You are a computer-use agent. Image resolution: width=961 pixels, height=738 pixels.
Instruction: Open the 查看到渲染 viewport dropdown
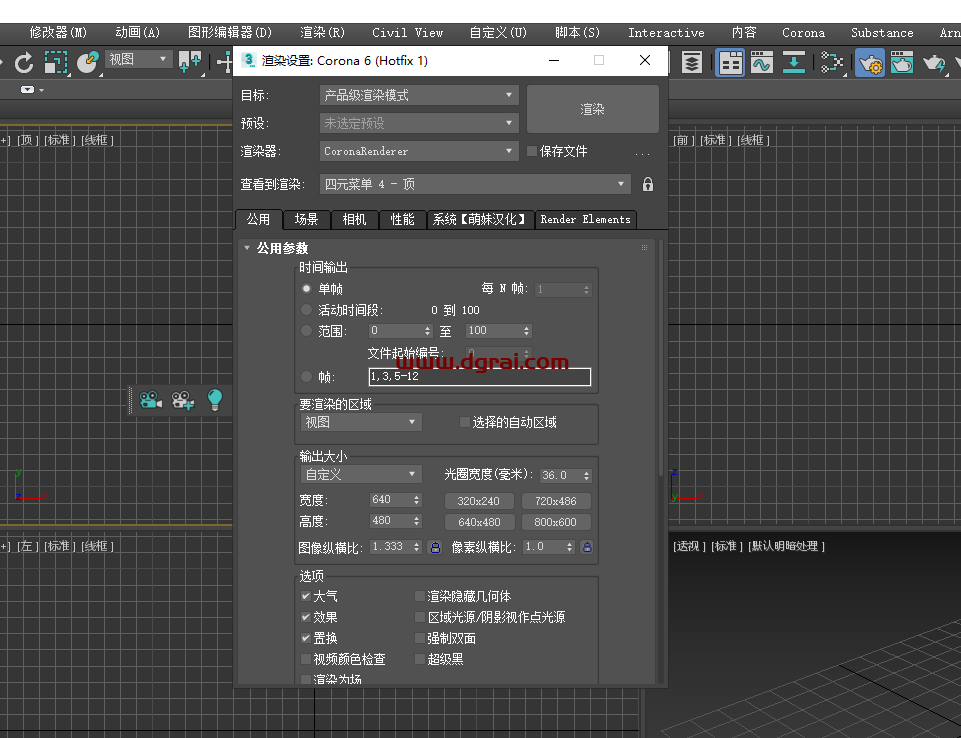click(x=475, y=184)
